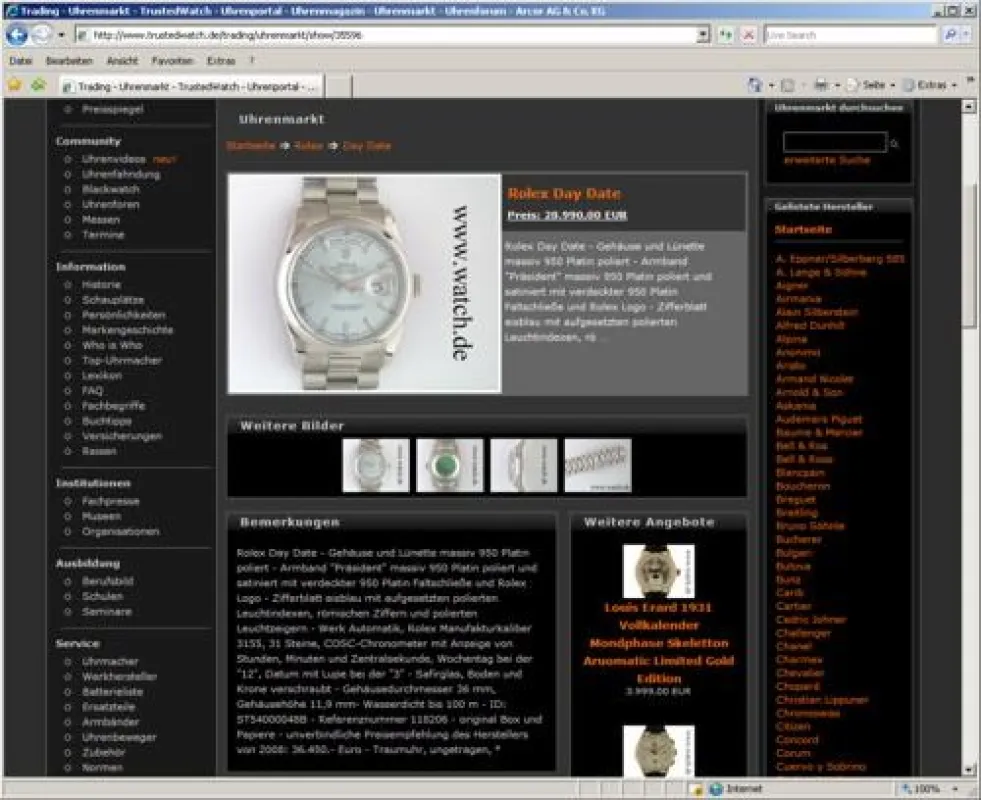Viewport: 981px width, 800px height.
Task: Click the Louis Erard 1931 watch thumbnail
Action: coord(659,571)
